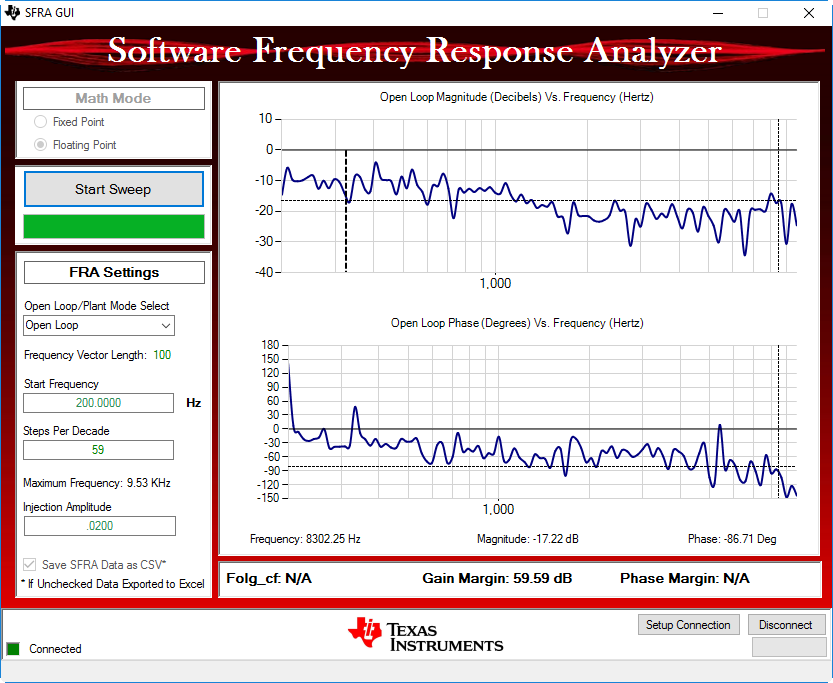Click the Steps Per Decade input field
Image resolution: width=833 pixels, height=683 pixels.
[97, 450]
